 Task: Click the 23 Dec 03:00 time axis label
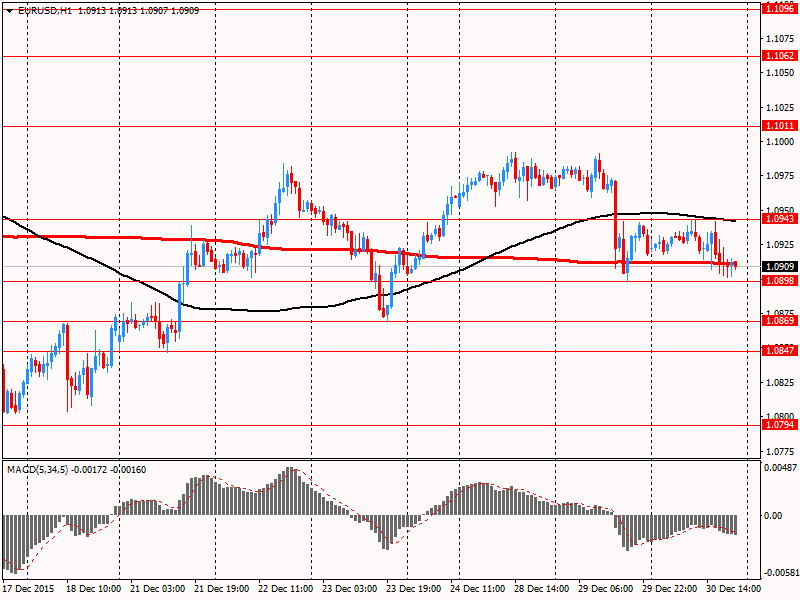pyautogui.click(x=349, y=588)
